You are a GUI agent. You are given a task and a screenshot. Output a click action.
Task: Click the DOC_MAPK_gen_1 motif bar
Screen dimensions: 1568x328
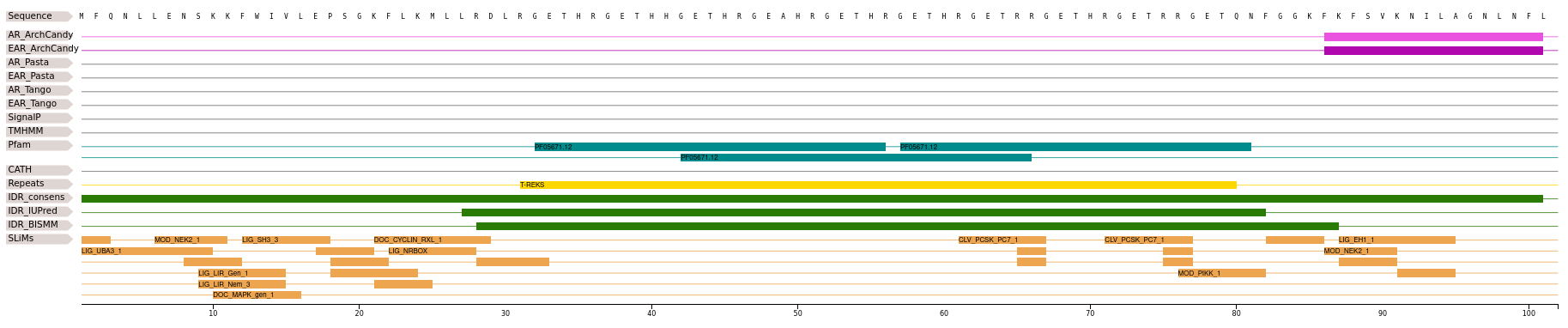257,295
